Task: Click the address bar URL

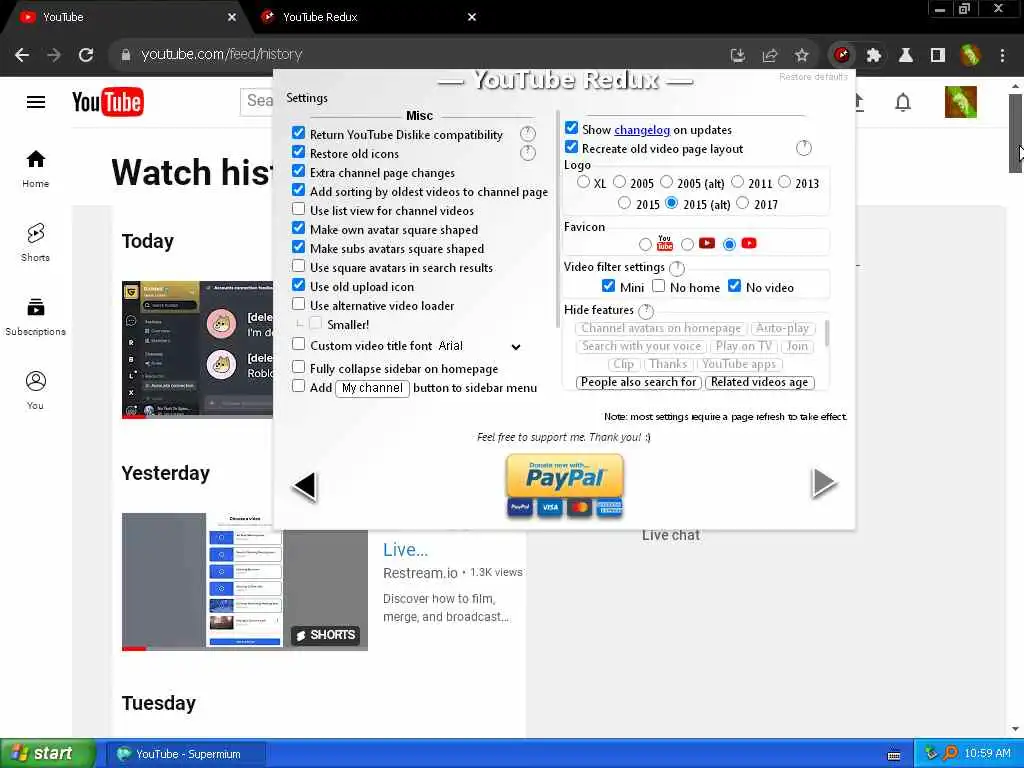Action: click(221, 55)
